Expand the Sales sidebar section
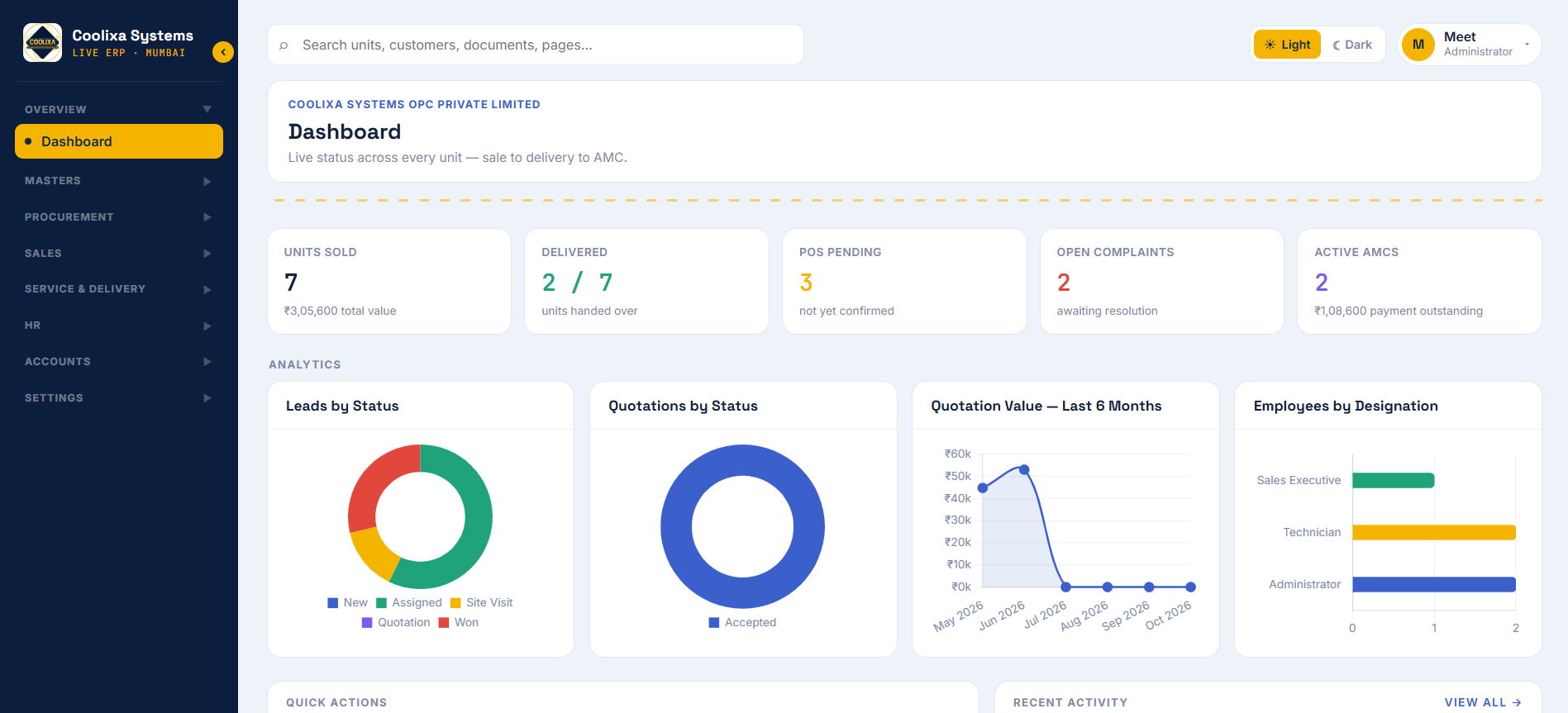 pos(119,254)
